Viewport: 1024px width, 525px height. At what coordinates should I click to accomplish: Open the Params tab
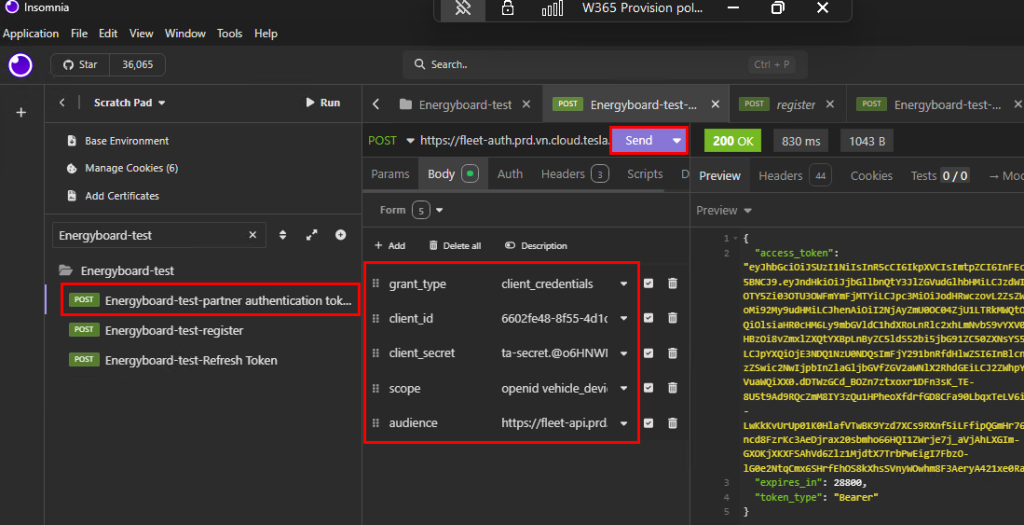click(390, 174)
